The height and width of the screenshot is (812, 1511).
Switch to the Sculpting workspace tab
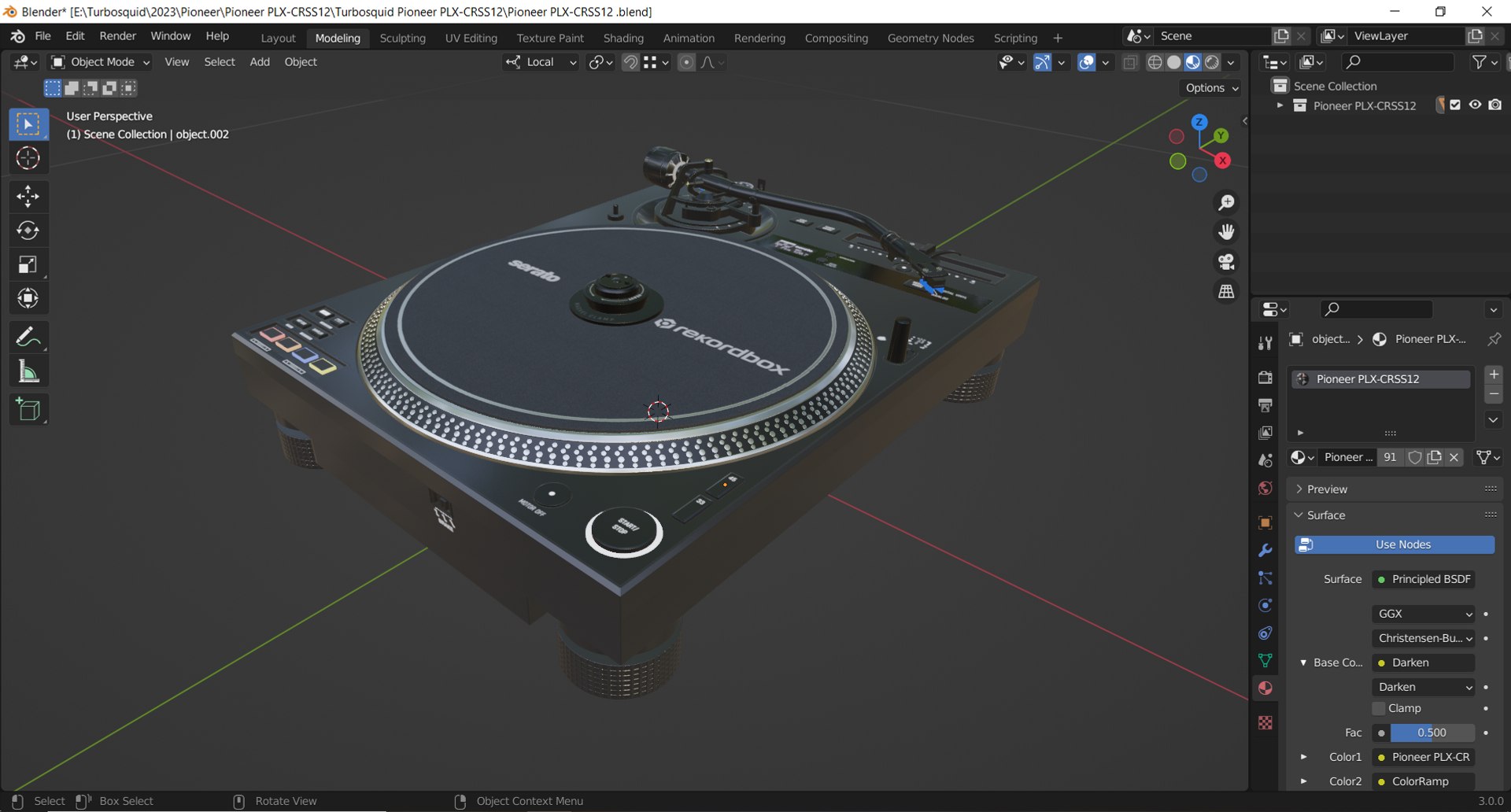pyautogui.click(x=402, y=38)
